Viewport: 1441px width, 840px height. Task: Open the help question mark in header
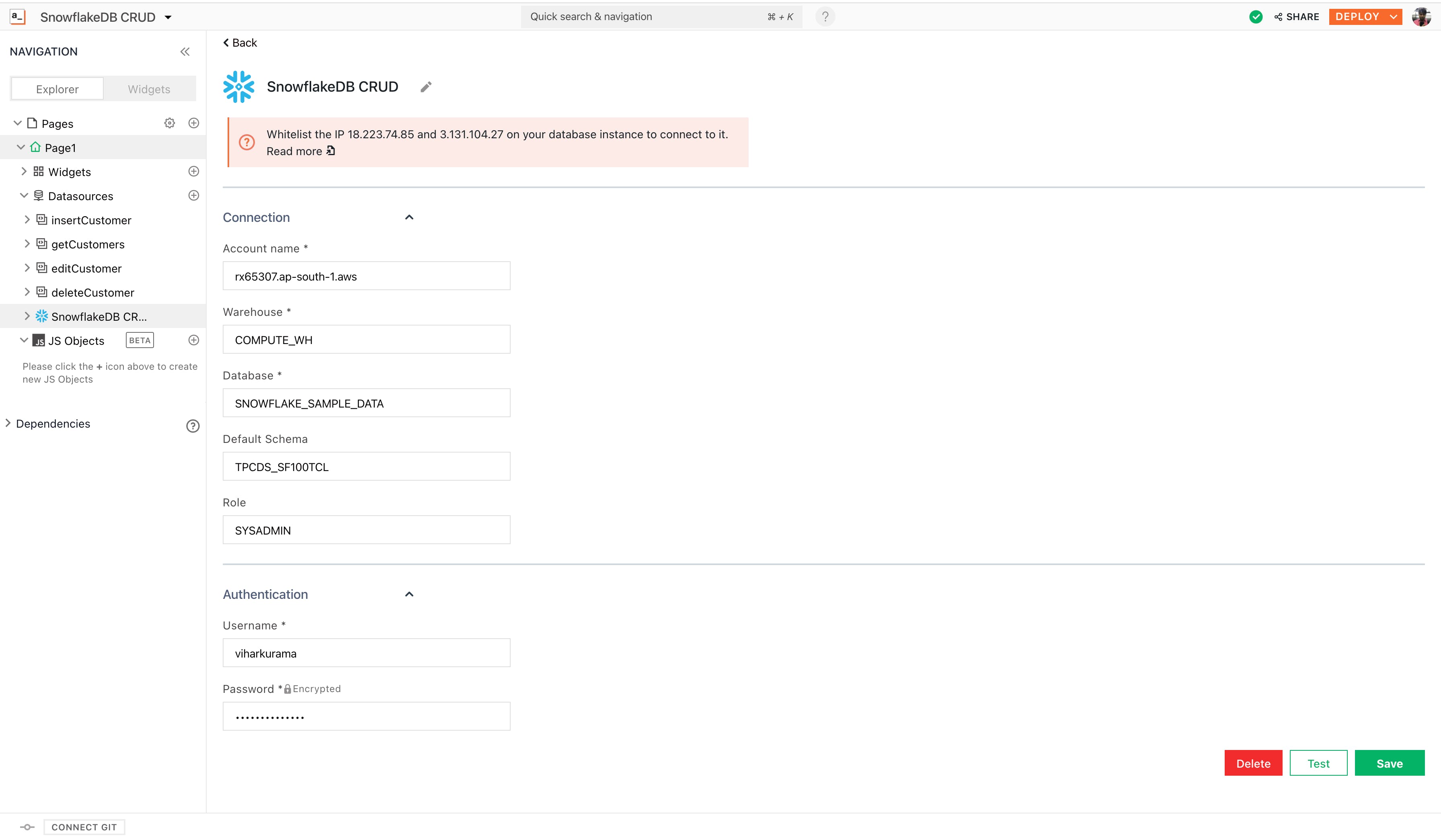click(x=825, y=16)
